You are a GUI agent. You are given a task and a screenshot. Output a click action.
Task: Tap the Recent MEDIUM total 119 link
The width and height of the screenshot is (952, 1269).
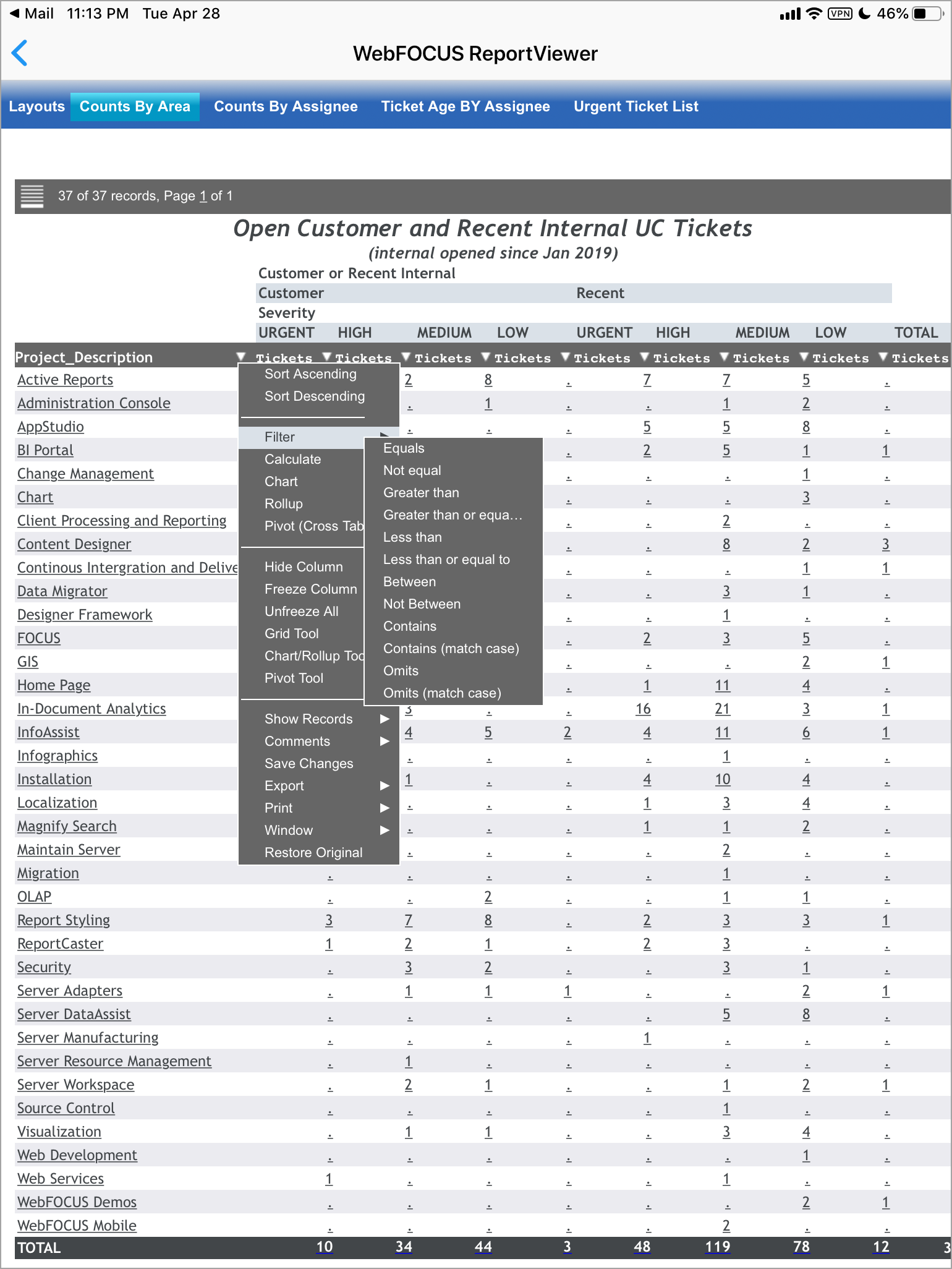coord(718,1247)
